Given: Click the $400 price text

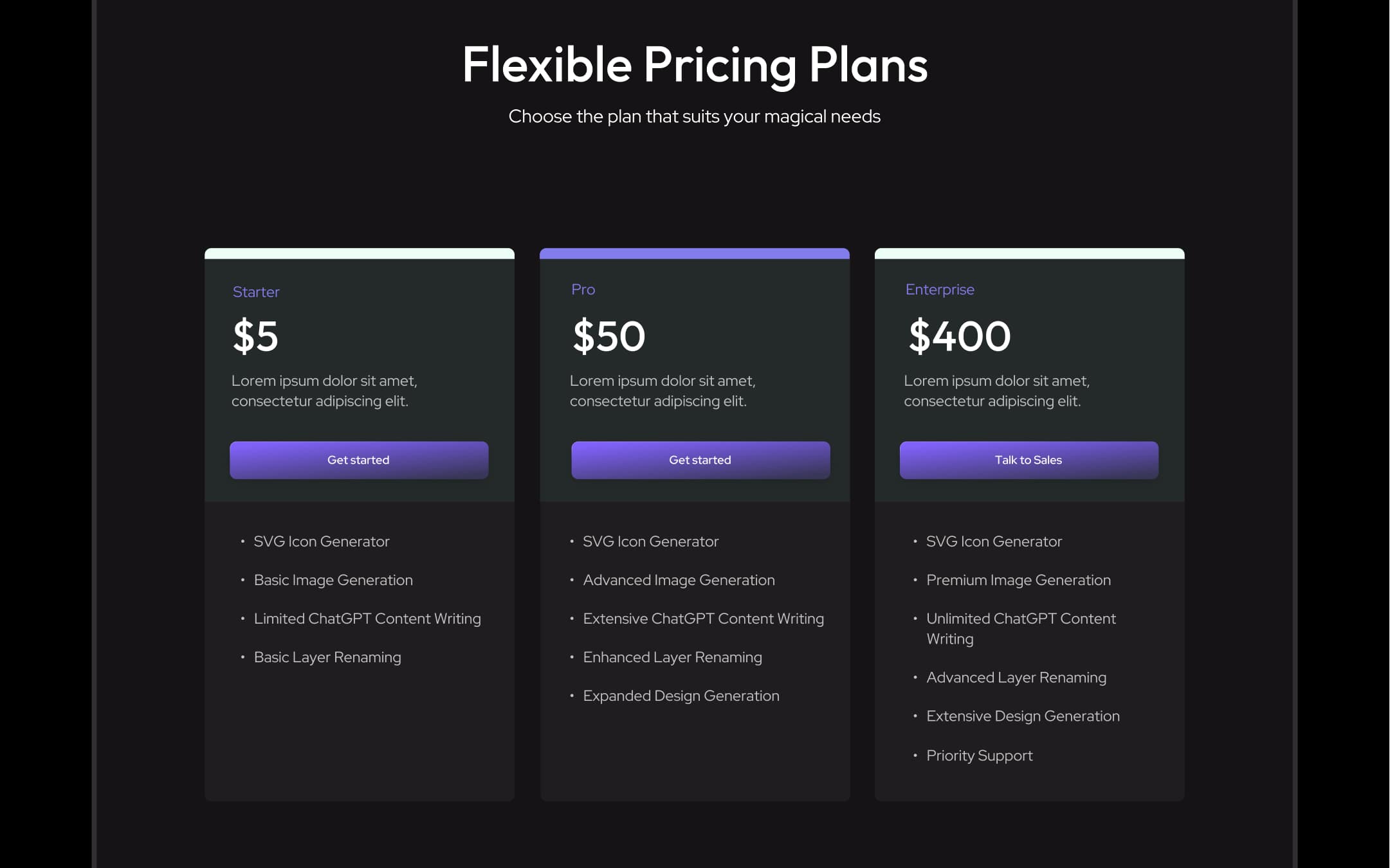Looking at the screenshot, I should pos(958,335).
